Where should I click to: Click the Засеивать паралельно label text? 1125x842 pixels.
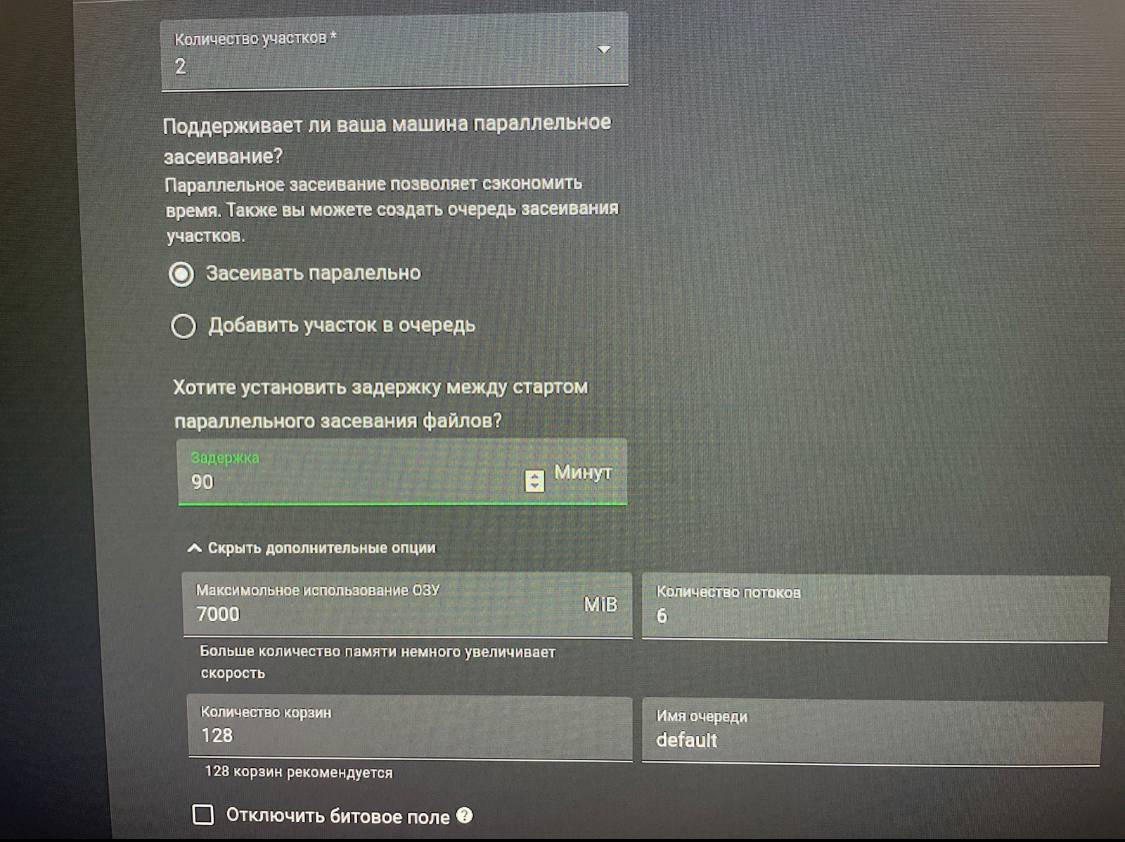[314, 273]
